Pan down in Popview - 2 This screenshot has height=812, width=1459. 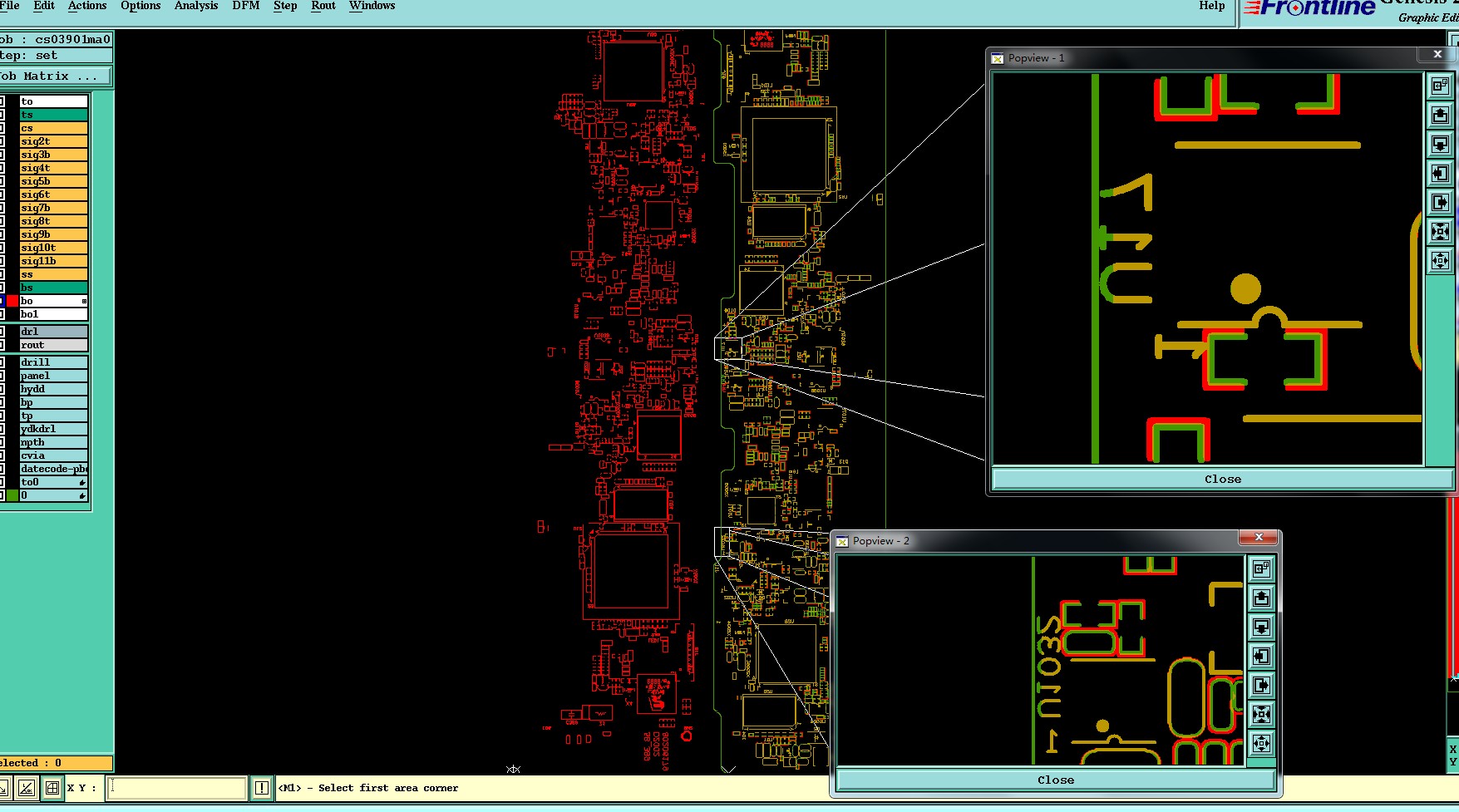coord(1261,627)
